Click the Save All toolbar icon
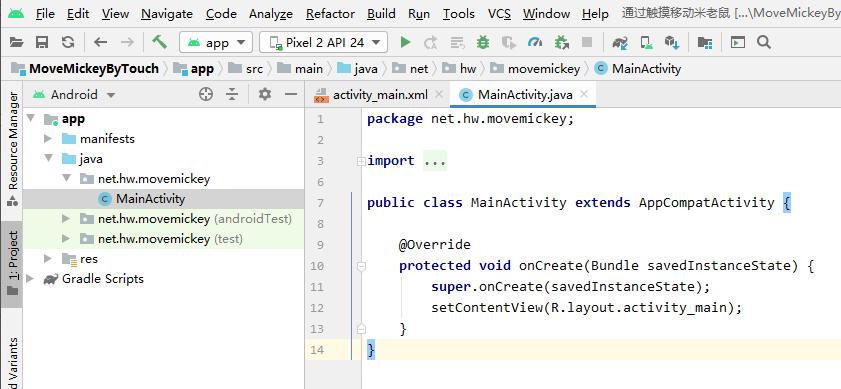This screenshot has height=389, width=841. click(x=42, y=42)
